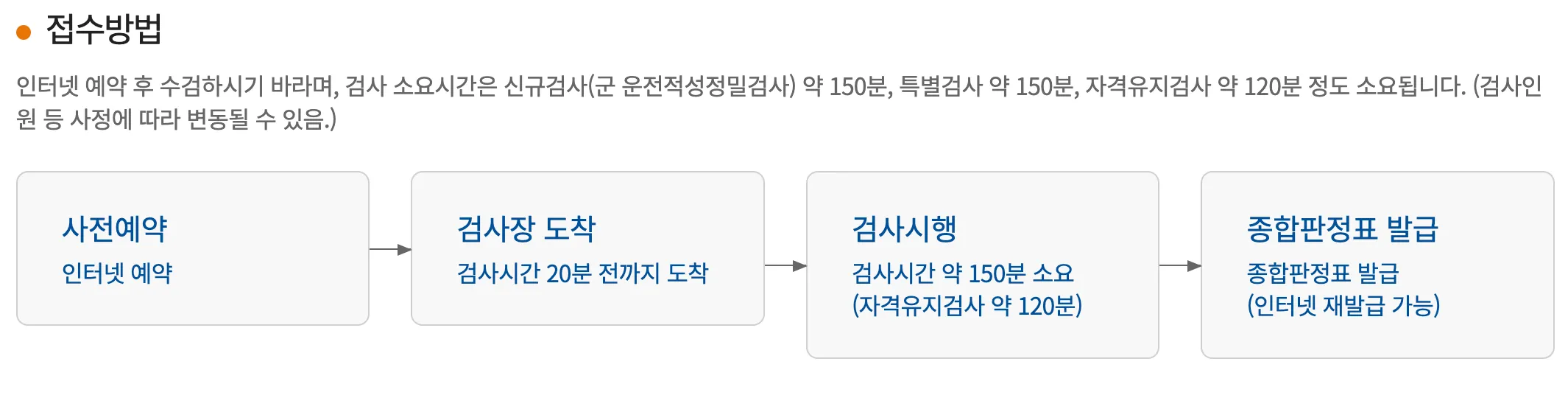Click the parenthesized (자격유지검사 약 120분) line in 검사시행 box
The image size is (1568, 398).
pos(967,305)
